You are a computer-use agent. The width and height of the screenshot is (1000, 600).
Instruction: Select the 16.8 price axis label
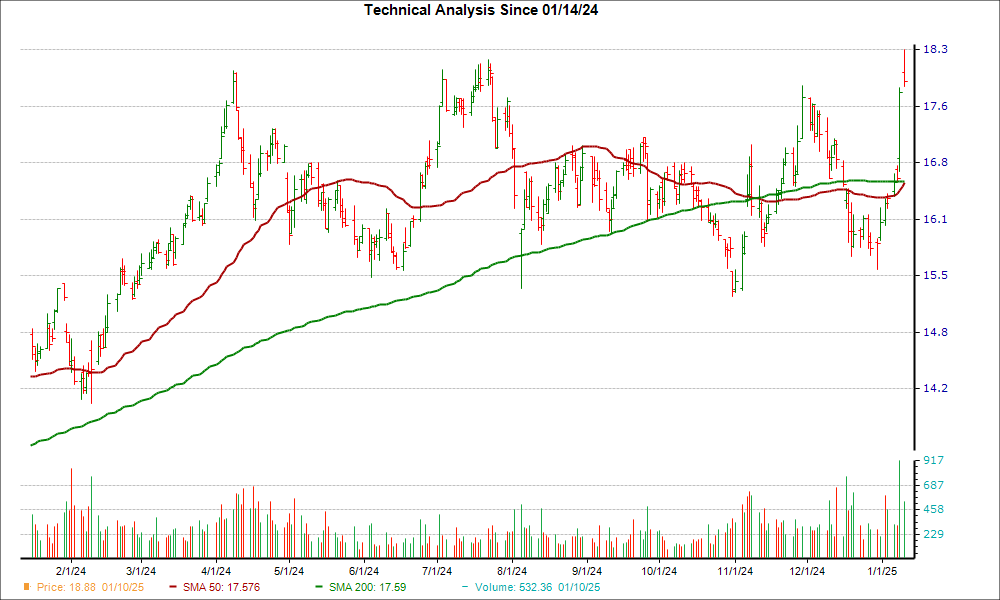click(935, 163)
